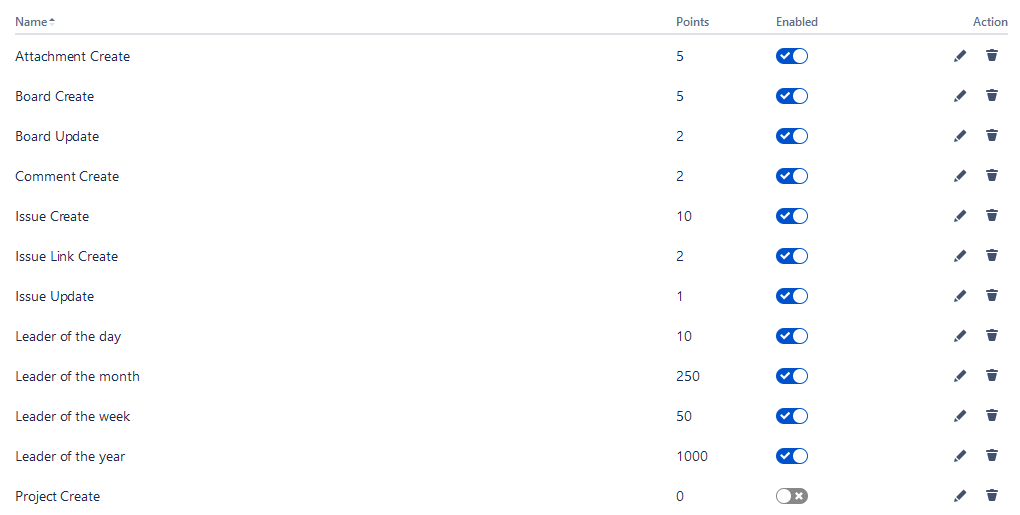Screen dimensions: 1020x515
Task: Edit the Leader of the month rule
Action: (960, 376)
